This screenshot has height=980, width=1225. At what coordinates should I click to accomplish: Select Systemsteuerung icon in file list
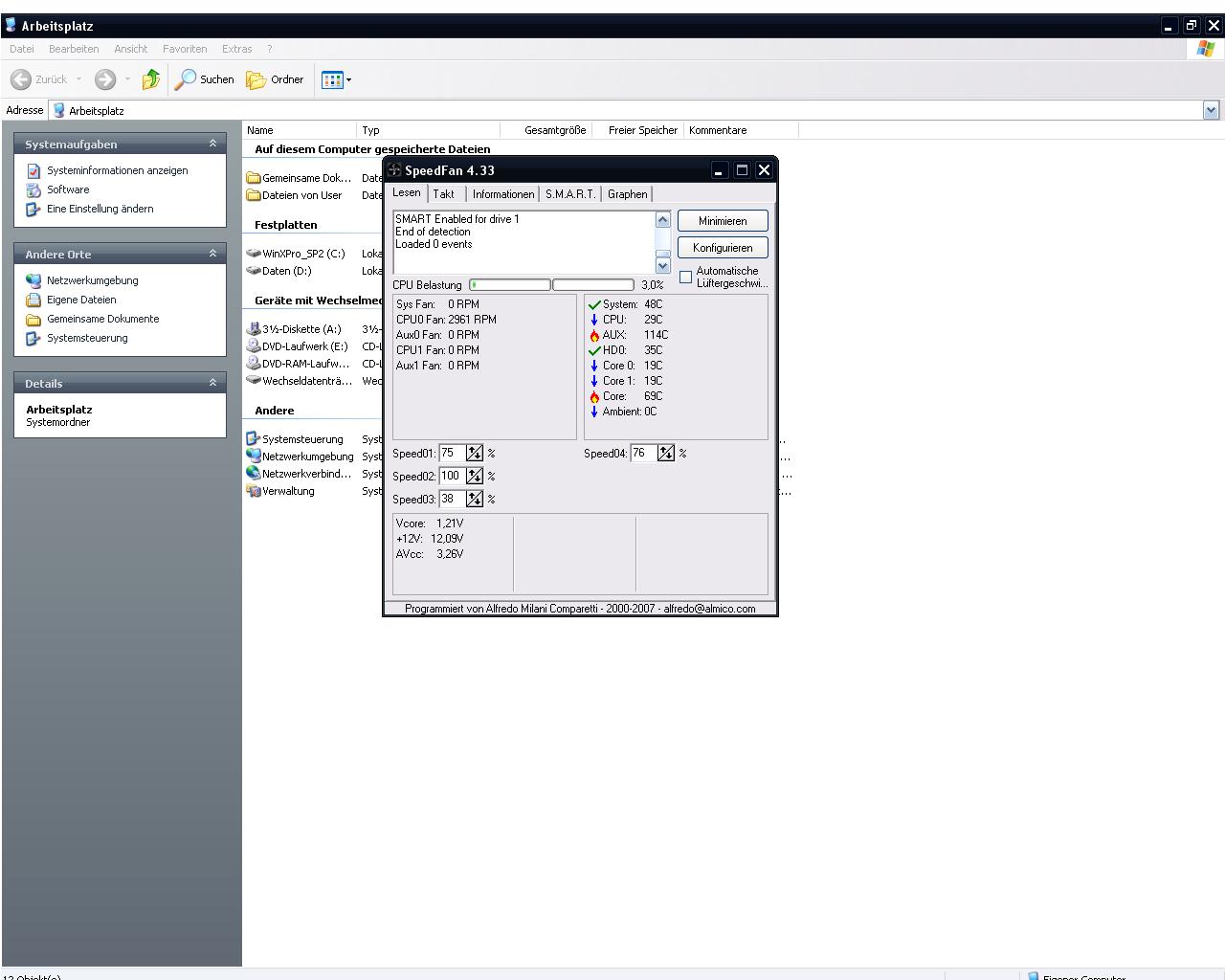coord(254,439)
